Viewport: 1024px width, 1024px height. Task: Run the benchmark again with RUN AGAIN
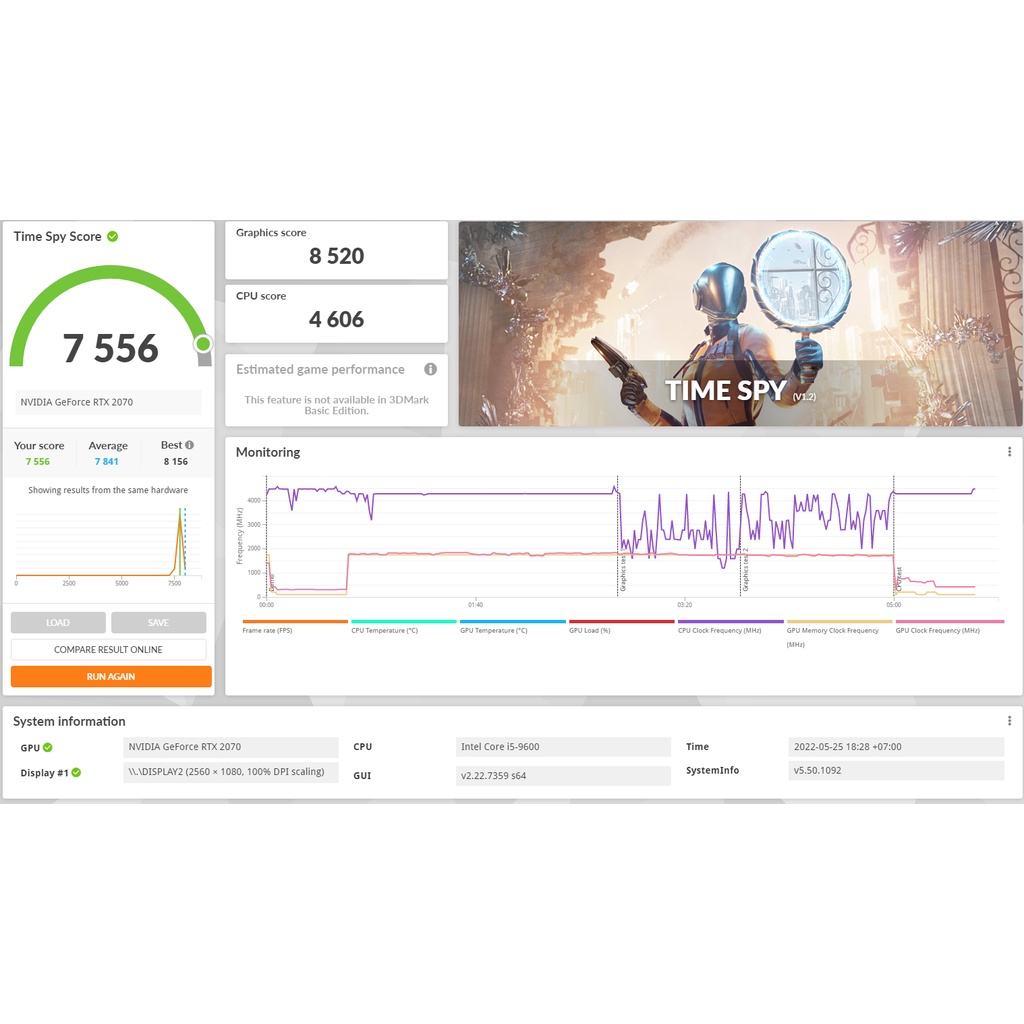111,677
